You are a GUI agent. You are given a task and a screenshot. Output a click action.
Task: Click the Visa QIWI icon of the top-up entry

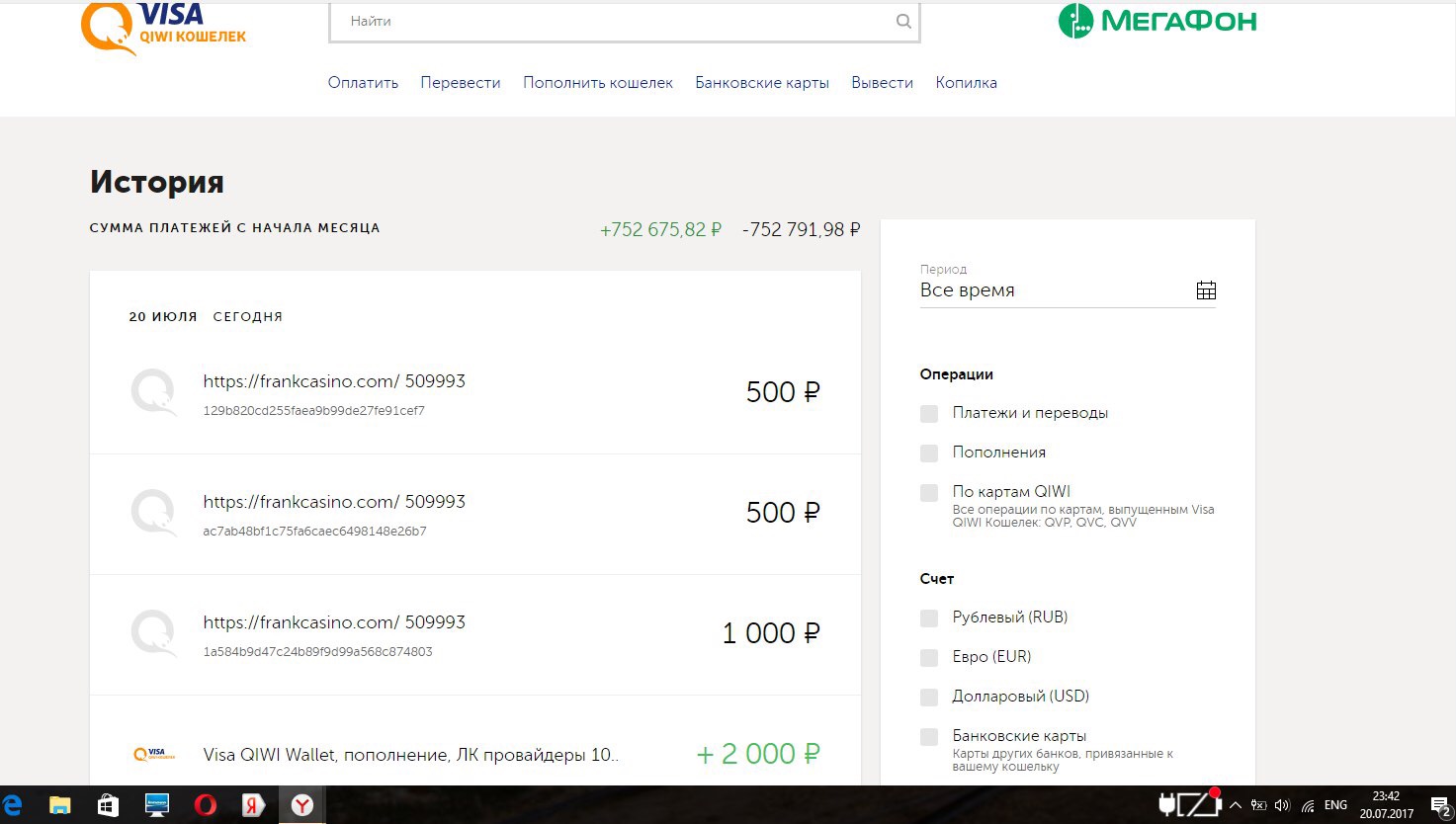153,755
